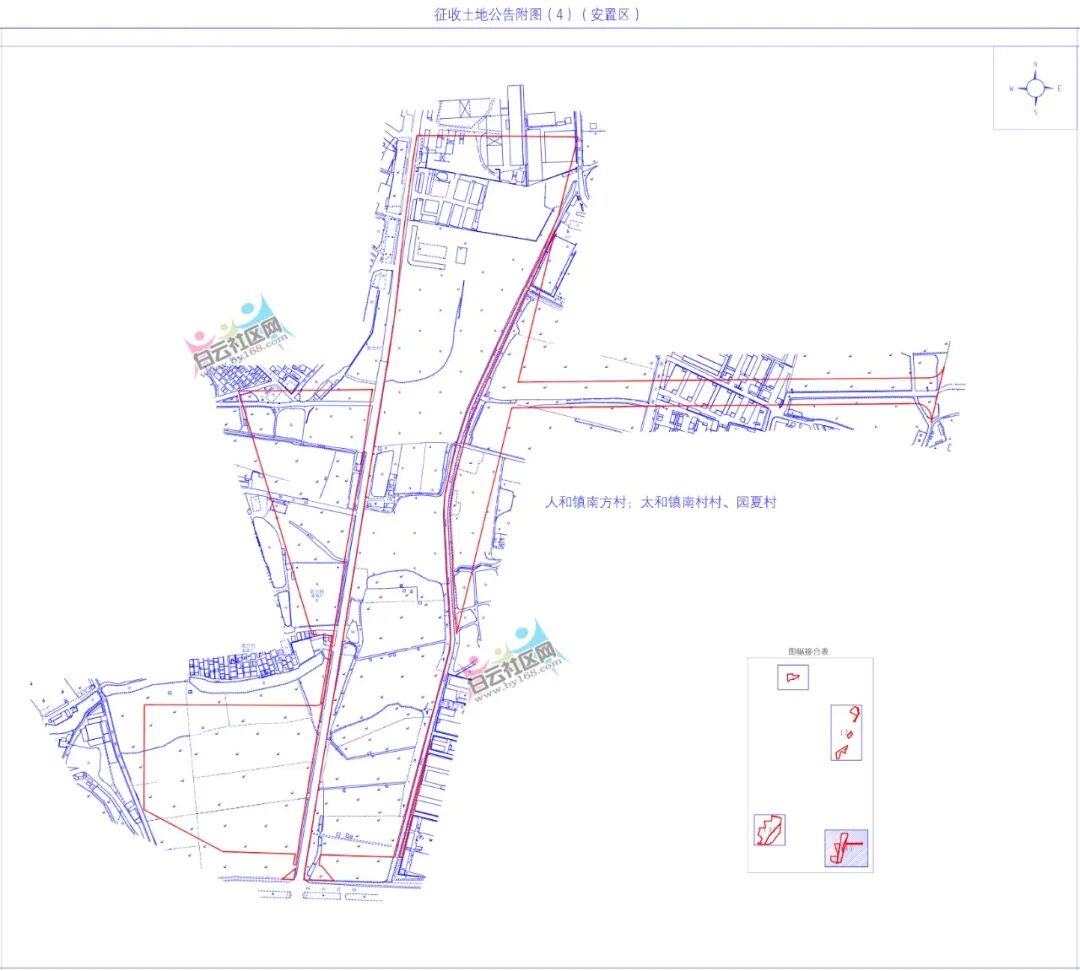
Task: Open the tall sheet thumbnail with three red parcels
Action: 847,732
